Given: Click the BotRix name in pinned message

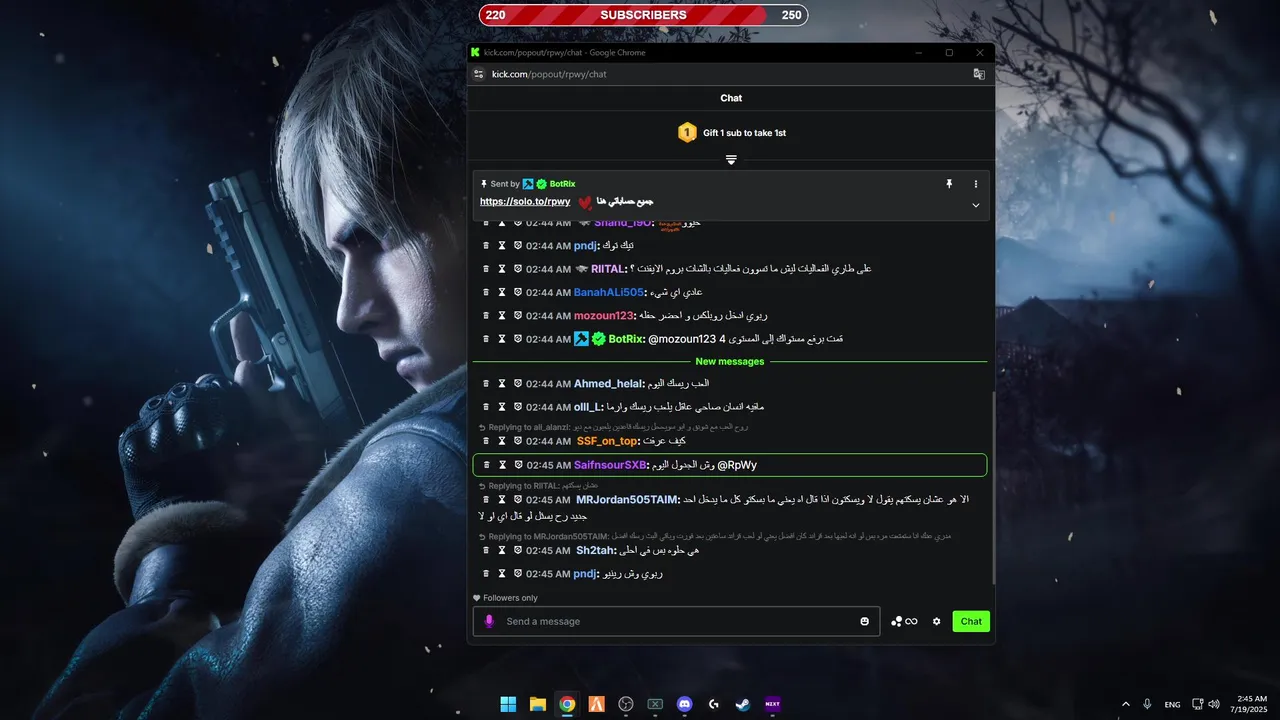Looking at the screenshot, I should click(x=562, y=184).
